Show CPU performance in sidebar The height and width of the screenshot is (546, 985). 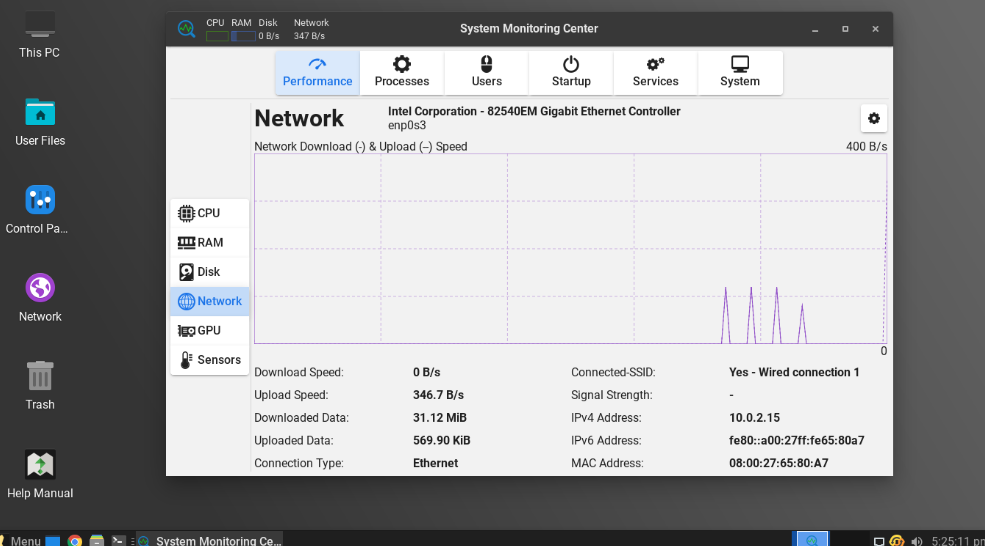pos(209,213)
